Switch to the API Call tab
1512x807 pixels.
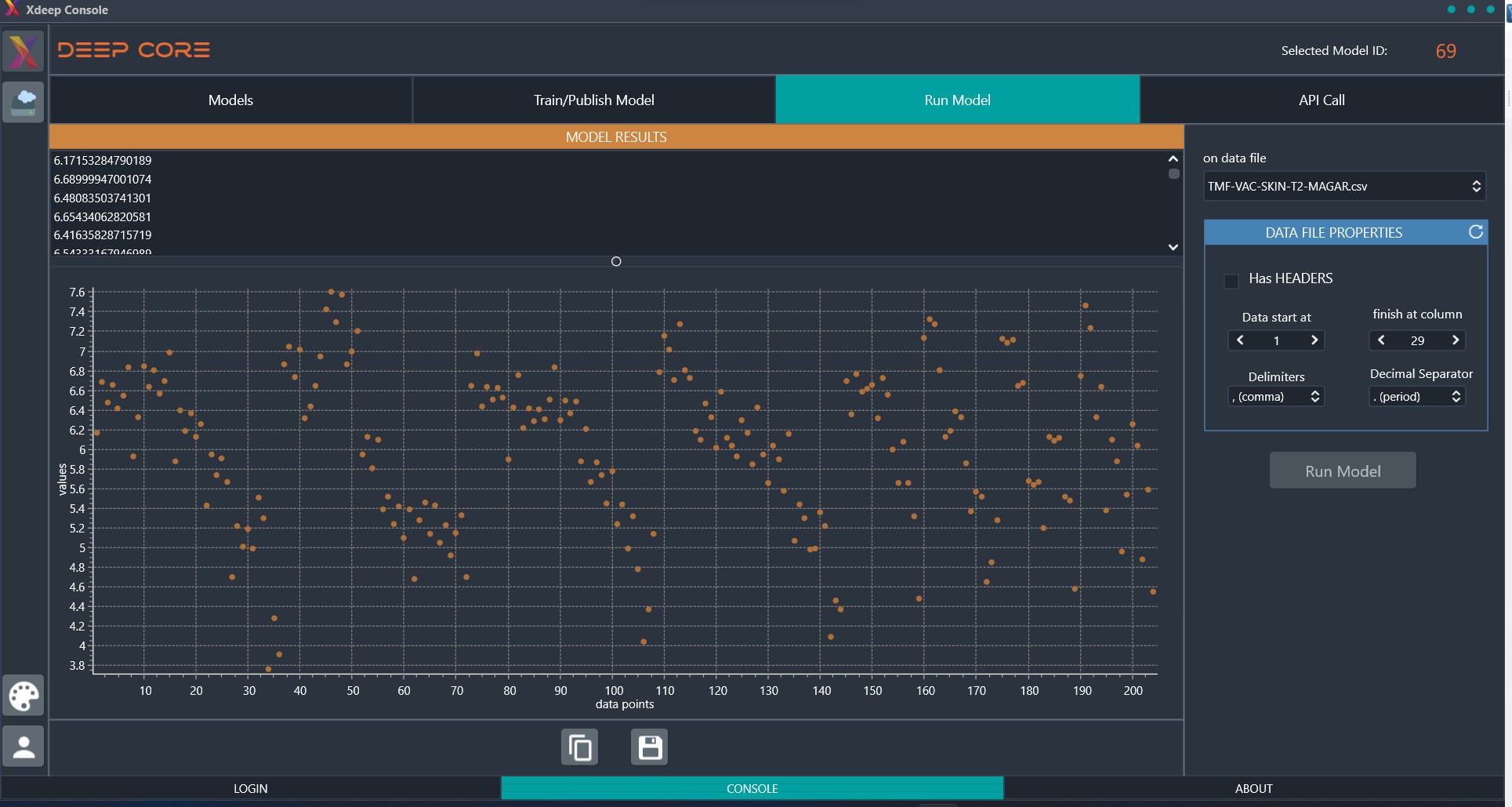(1322, 100)
